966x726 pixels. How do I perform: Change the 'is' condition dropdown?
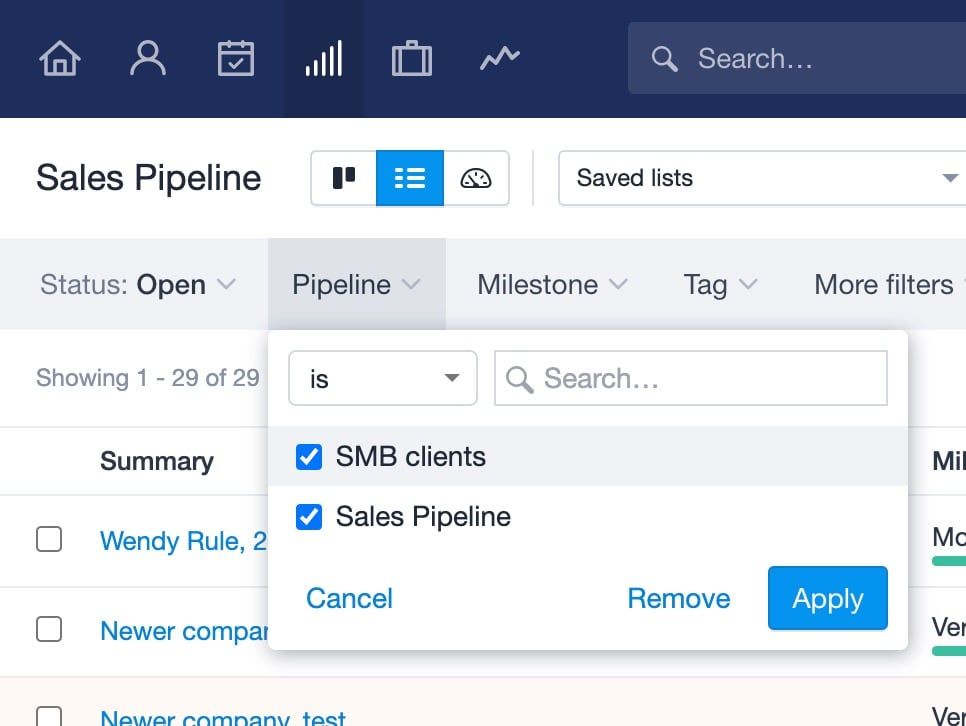tap(383, 378)
